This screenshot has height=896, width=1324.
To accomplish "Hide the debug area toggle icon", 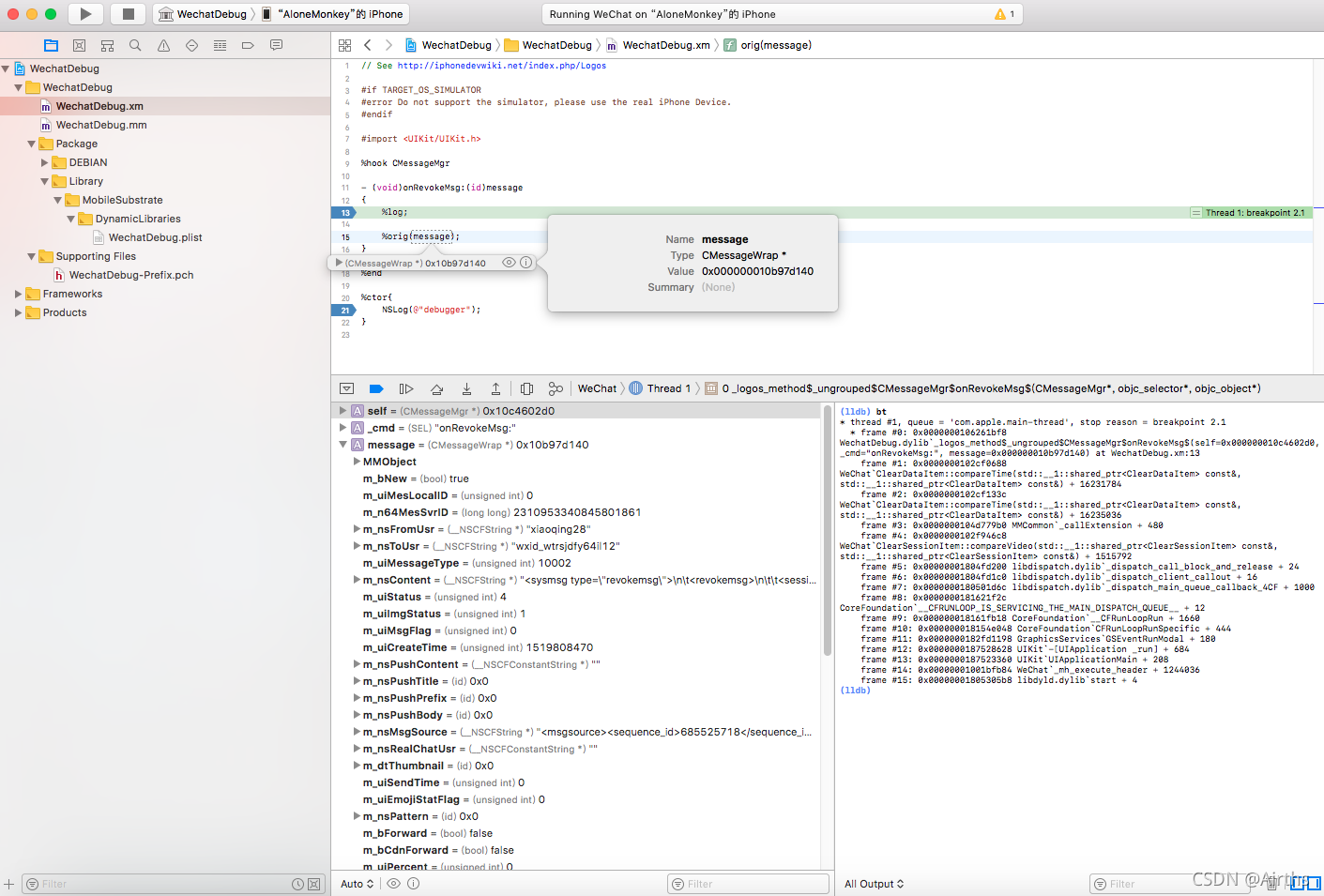I will coord(346,388).
